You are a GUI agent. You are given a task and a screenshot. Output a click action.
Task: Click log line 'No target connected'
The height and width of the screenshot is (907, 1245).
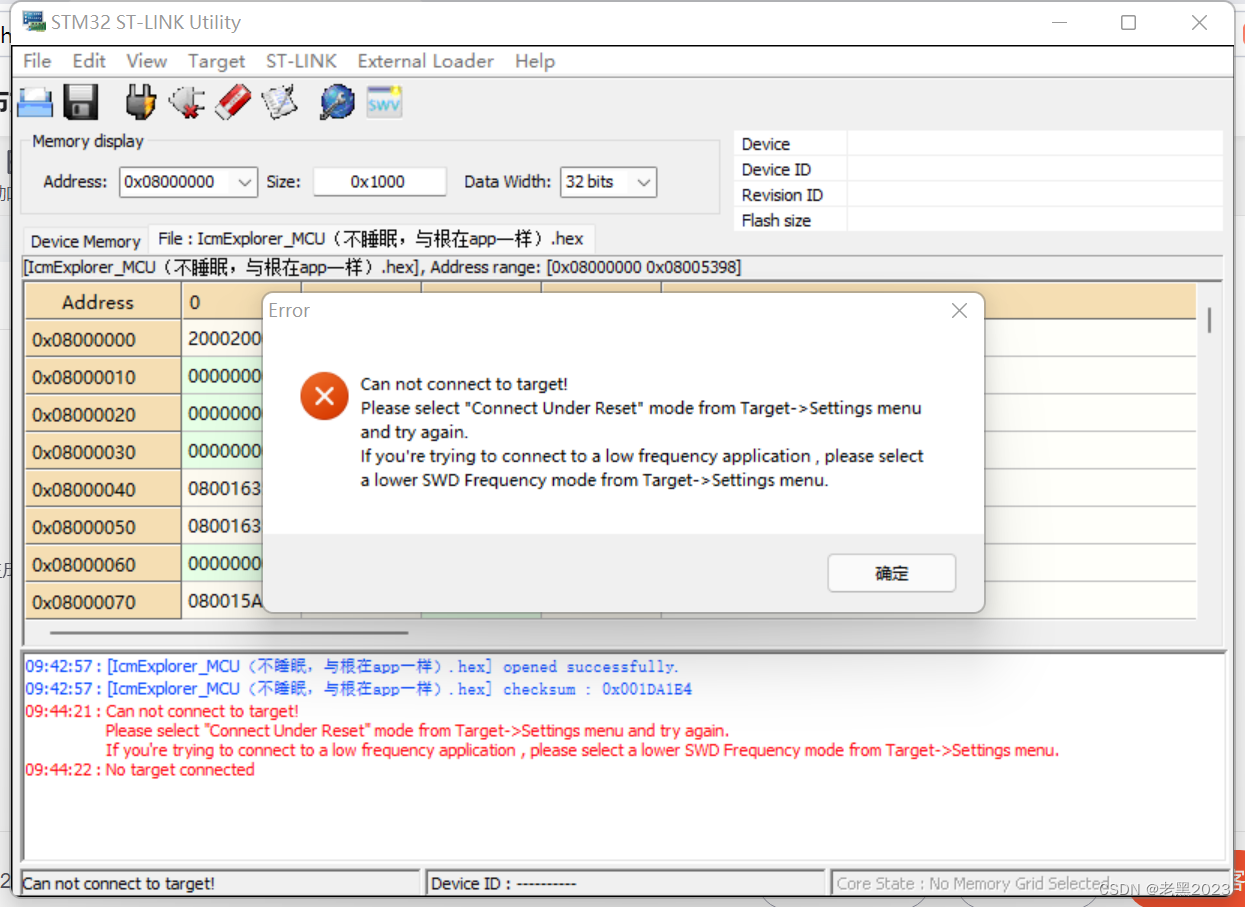[140, 770]
